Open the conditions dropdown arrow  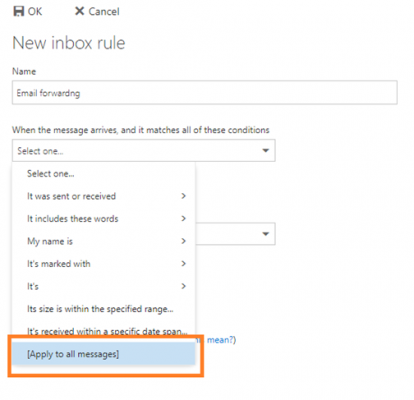click(266, 151)
